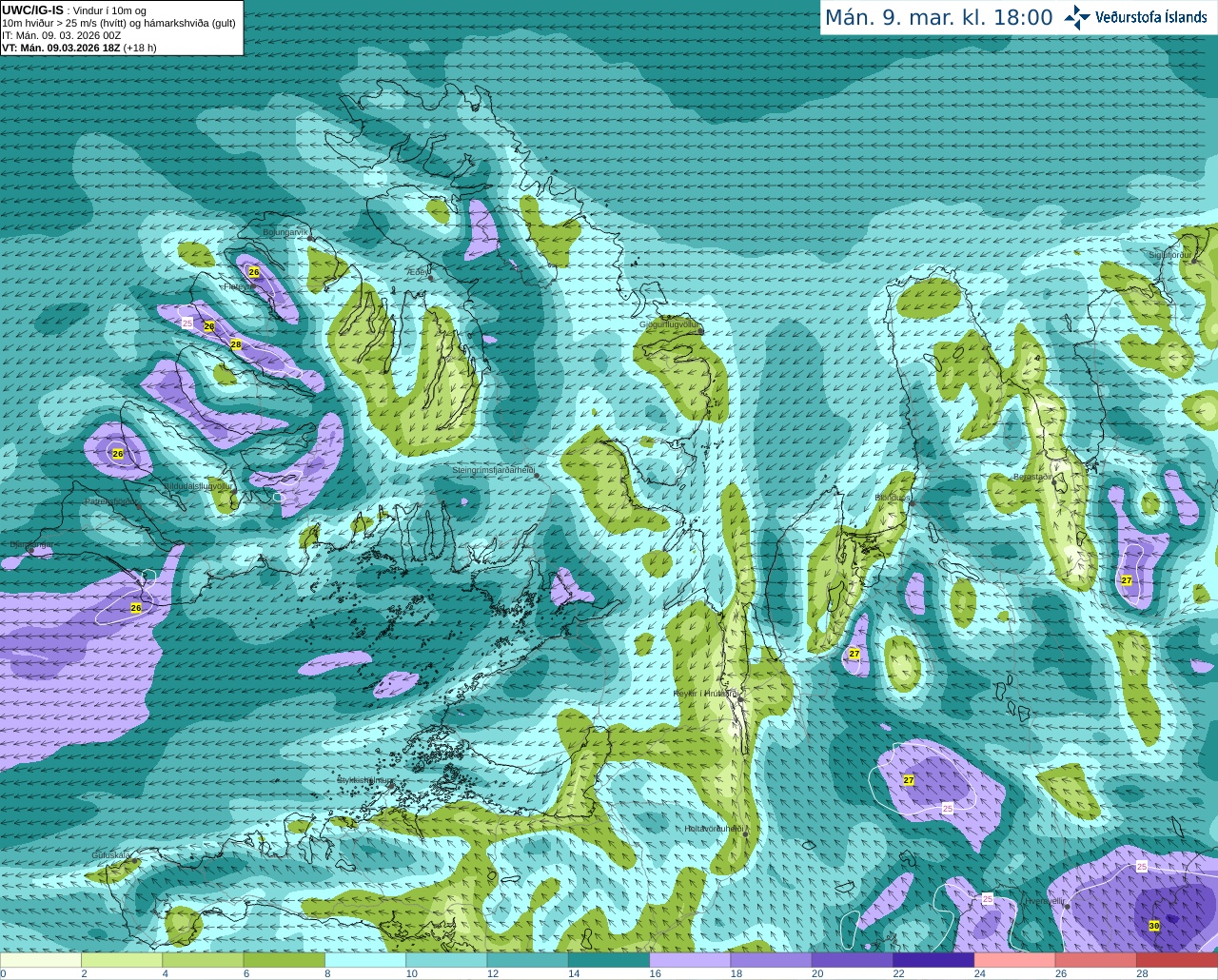
Task: Click the Siglufjörður label
Action: click(x=1169, y=255)
